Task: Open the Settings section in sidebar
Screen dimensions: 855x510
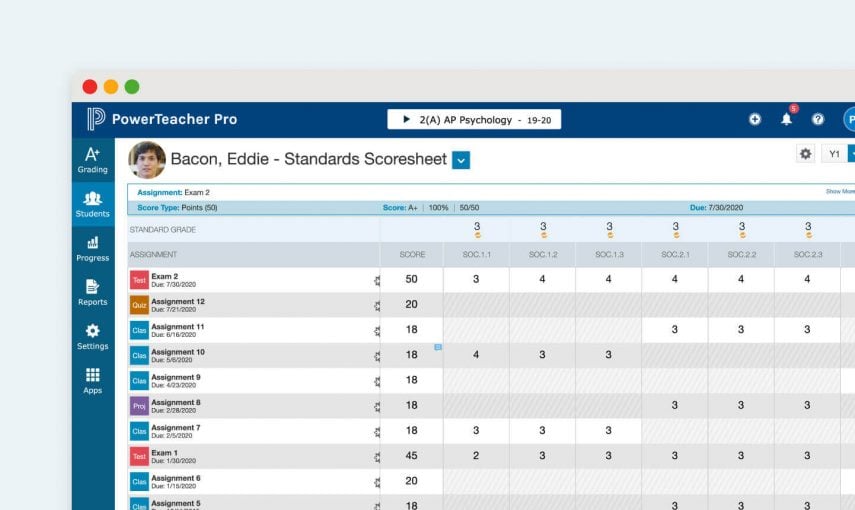Action: coord(93,337)
